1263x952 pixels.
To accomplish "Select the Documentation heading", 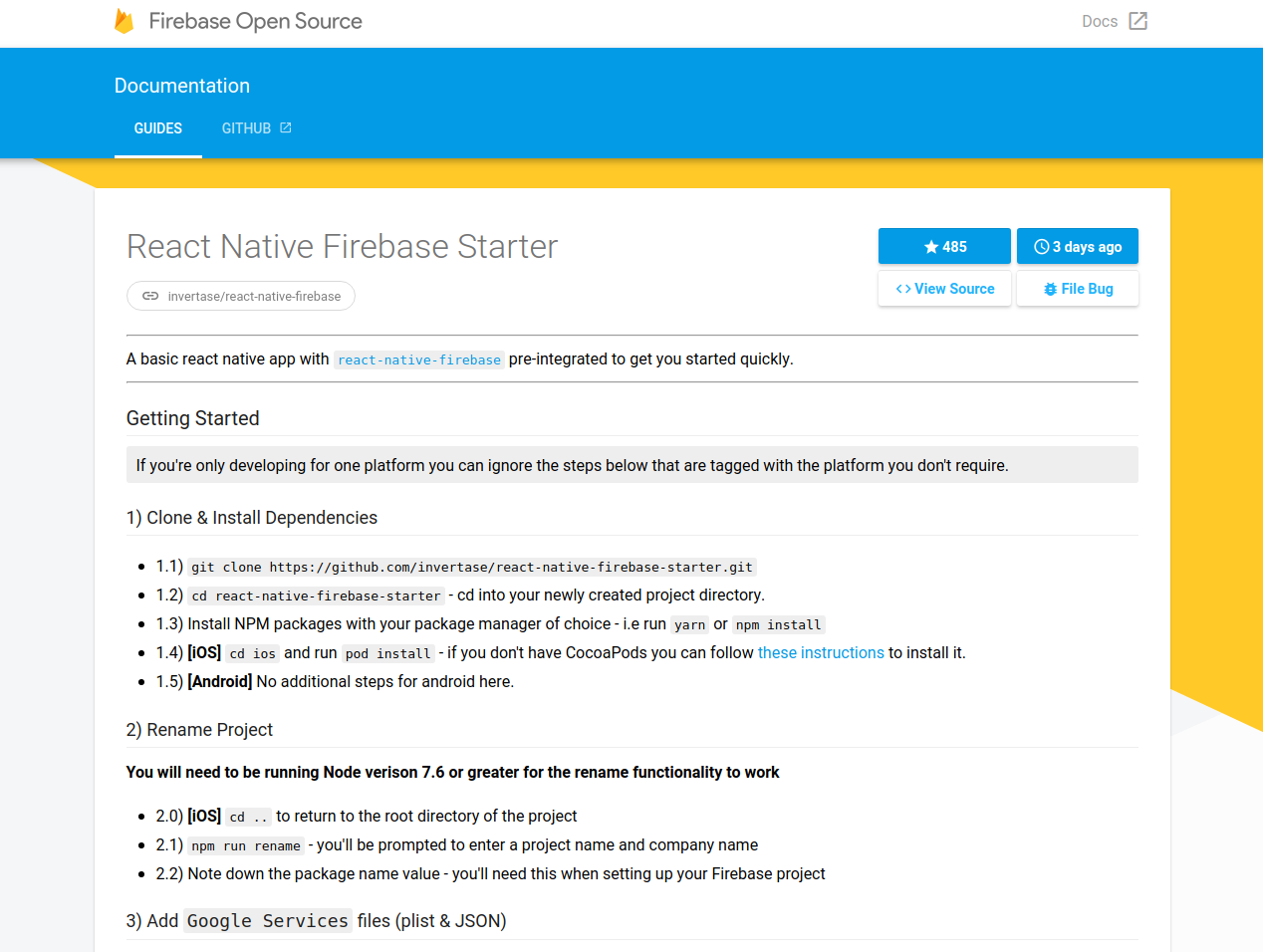I will click(181, 86).
